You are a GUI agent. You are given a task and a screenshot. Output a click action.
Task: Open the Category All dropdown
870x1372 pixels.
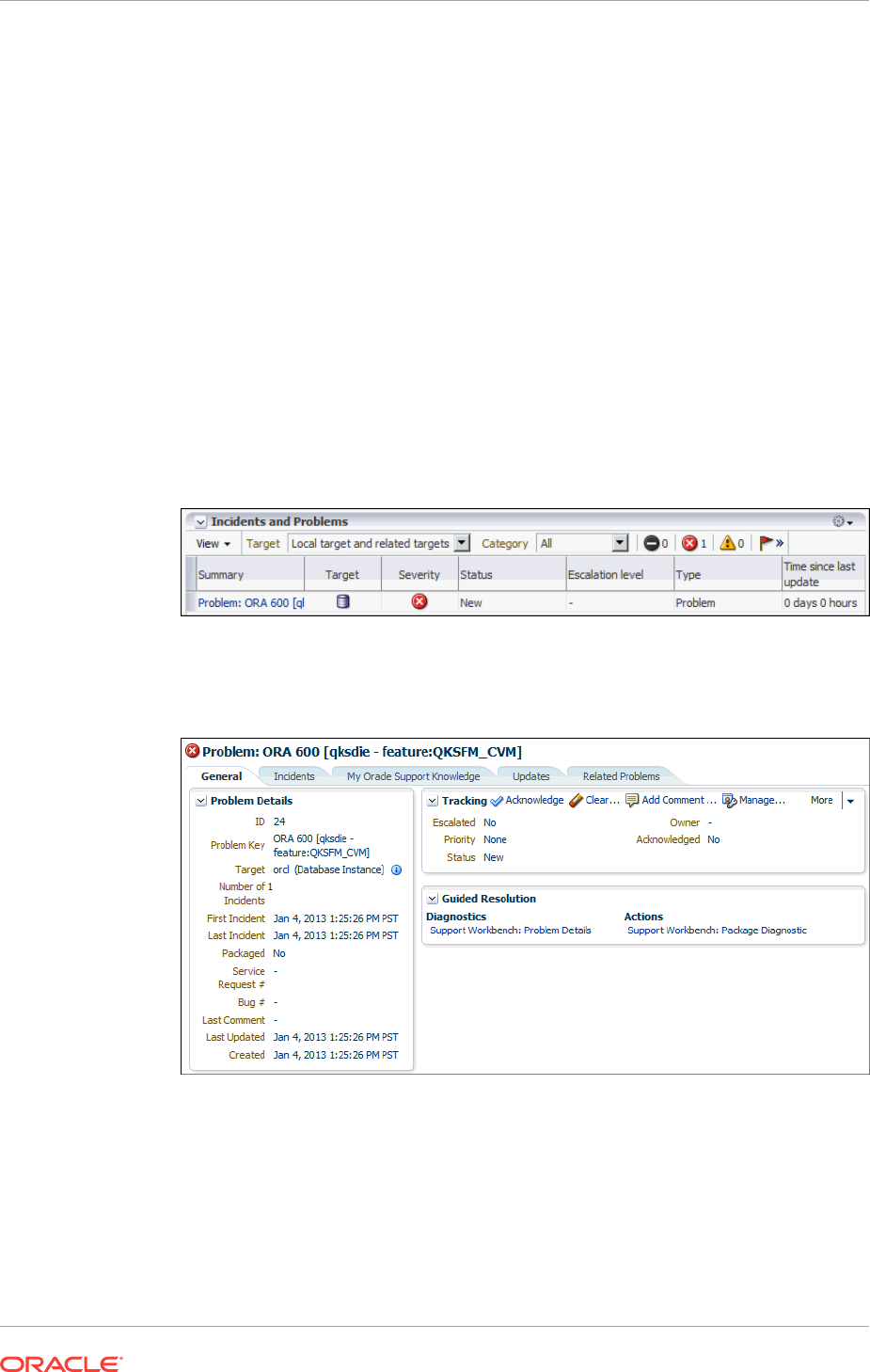point(620,543)
